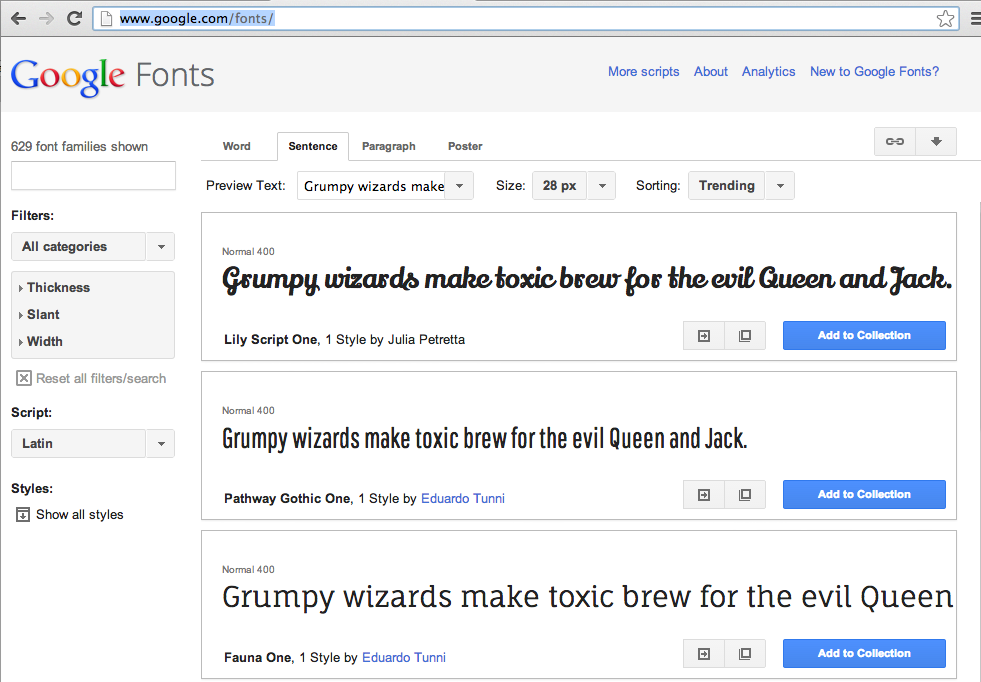The width and height of the screenshot is (981, 682).
Task: Open the Eduardo Tunni designer link
Action: [x=462, y=498]
